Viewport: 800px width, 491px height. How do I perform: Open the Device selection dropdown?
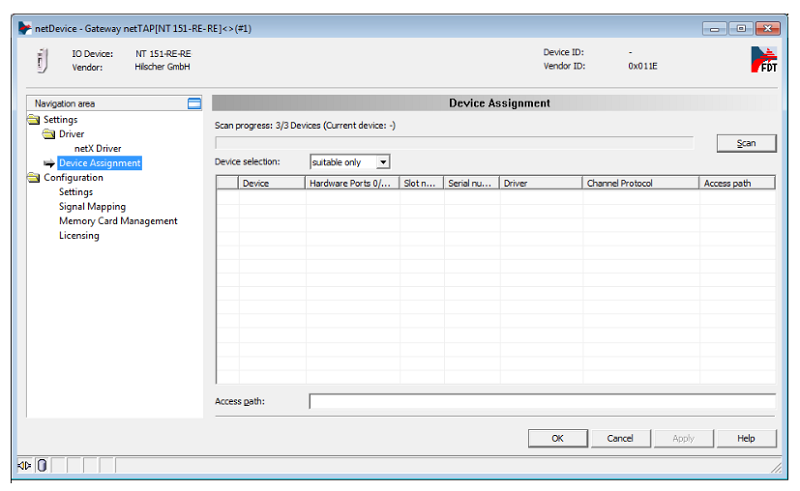pos(350,162)
